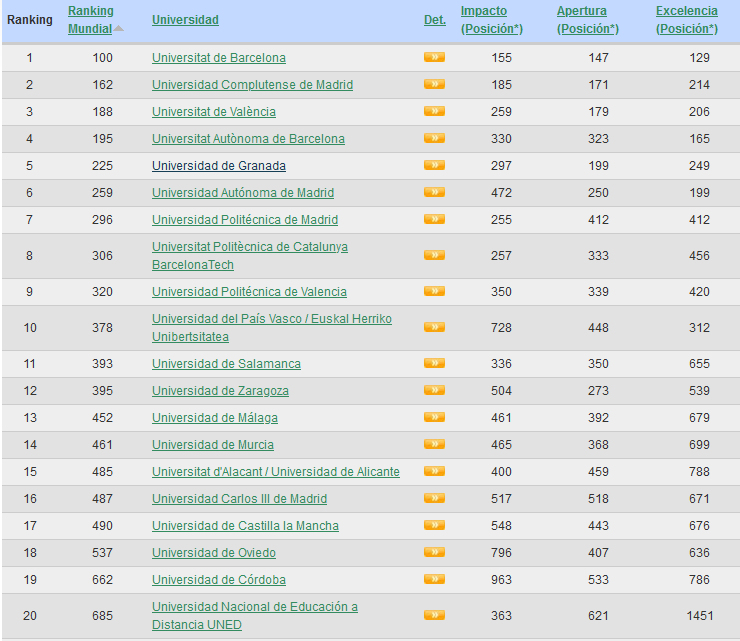Sort by Excelencia (Posición*) header
The image size is (740, 641).
pyautogui.click(x=687, y=20)
